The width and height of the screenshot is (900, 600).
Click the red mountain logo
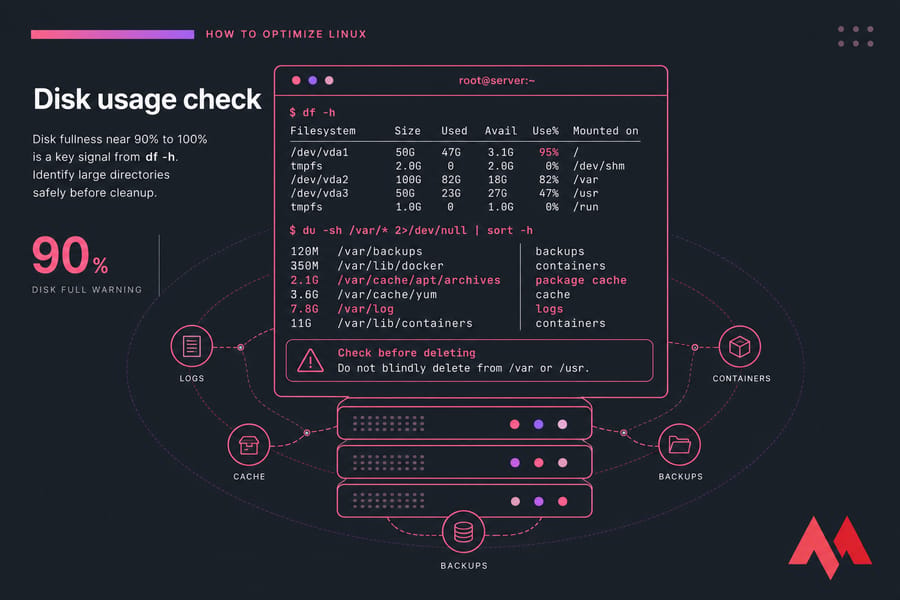[830, 547]
